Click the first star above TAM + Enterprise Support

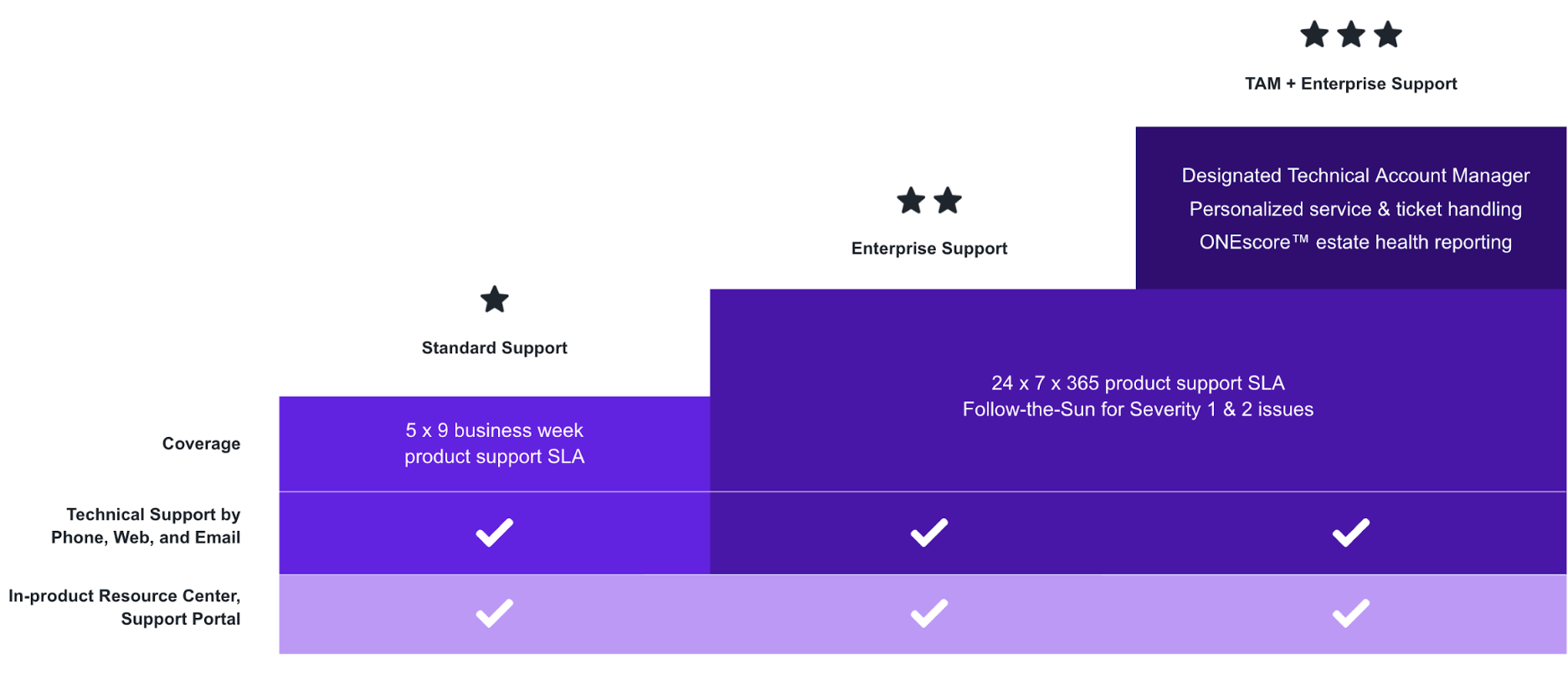coord(1314,35)
